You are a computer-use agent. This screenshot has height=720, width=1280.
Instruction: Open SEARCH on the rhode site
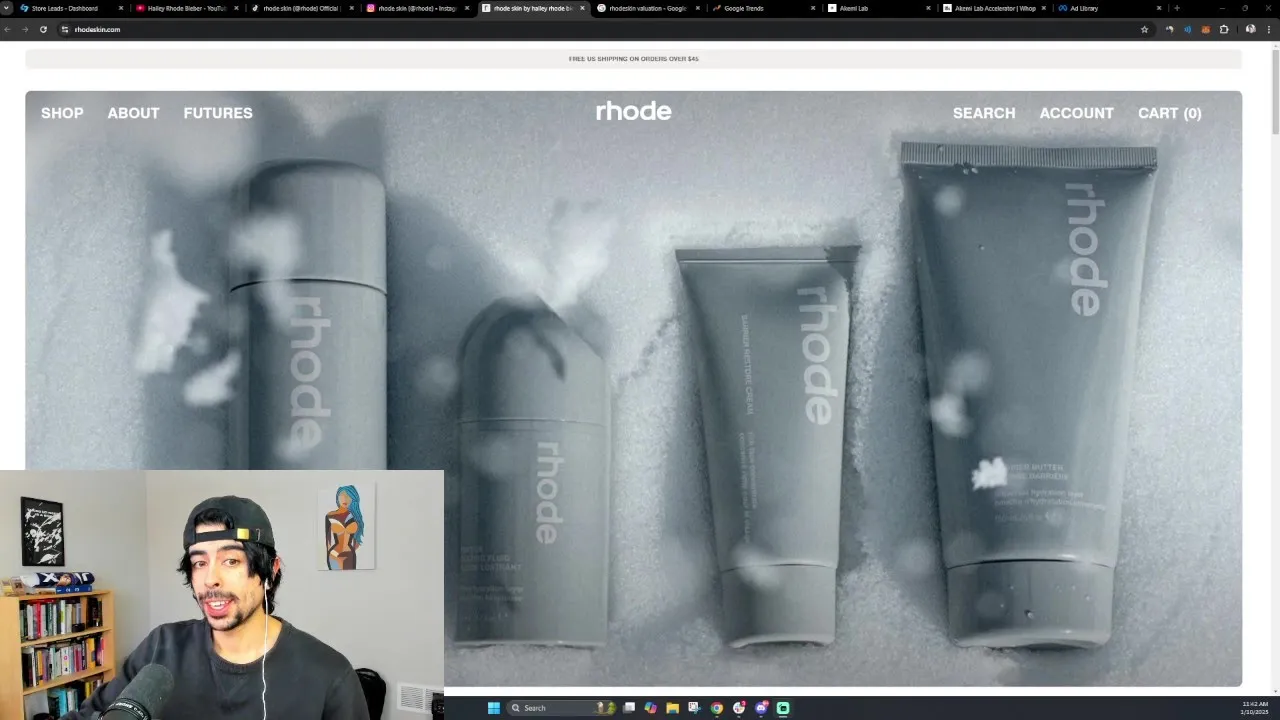point(984,113)
